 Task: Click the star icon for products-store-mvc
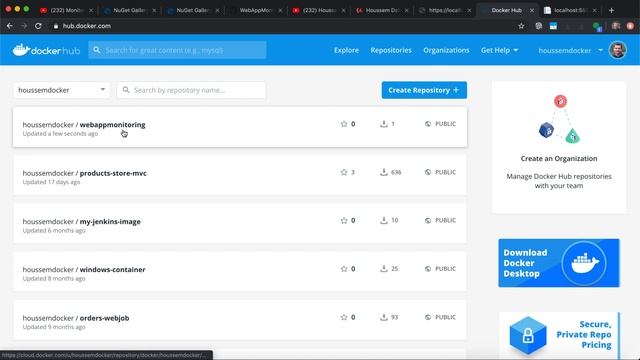tap(344, 172)
